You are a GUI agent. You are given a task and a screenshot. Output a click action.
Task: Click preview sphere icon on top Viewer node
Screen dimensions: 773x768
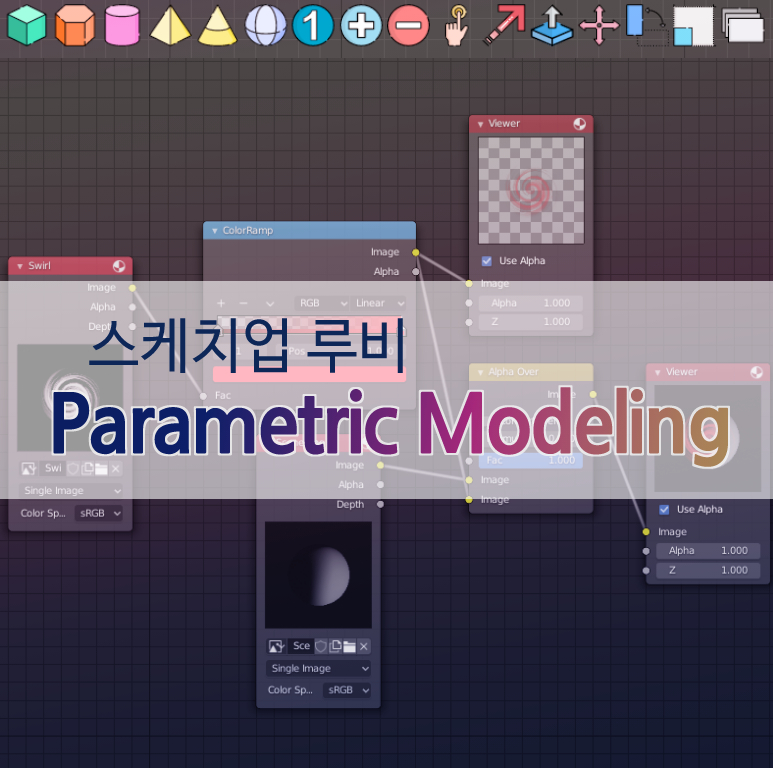tap(580, 124)
